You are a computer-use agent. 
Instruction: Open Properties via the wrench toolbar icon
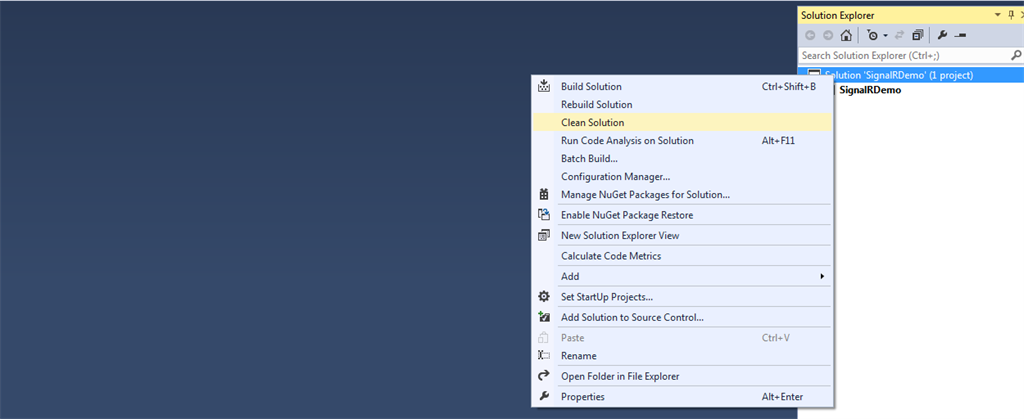click(942, 35)
